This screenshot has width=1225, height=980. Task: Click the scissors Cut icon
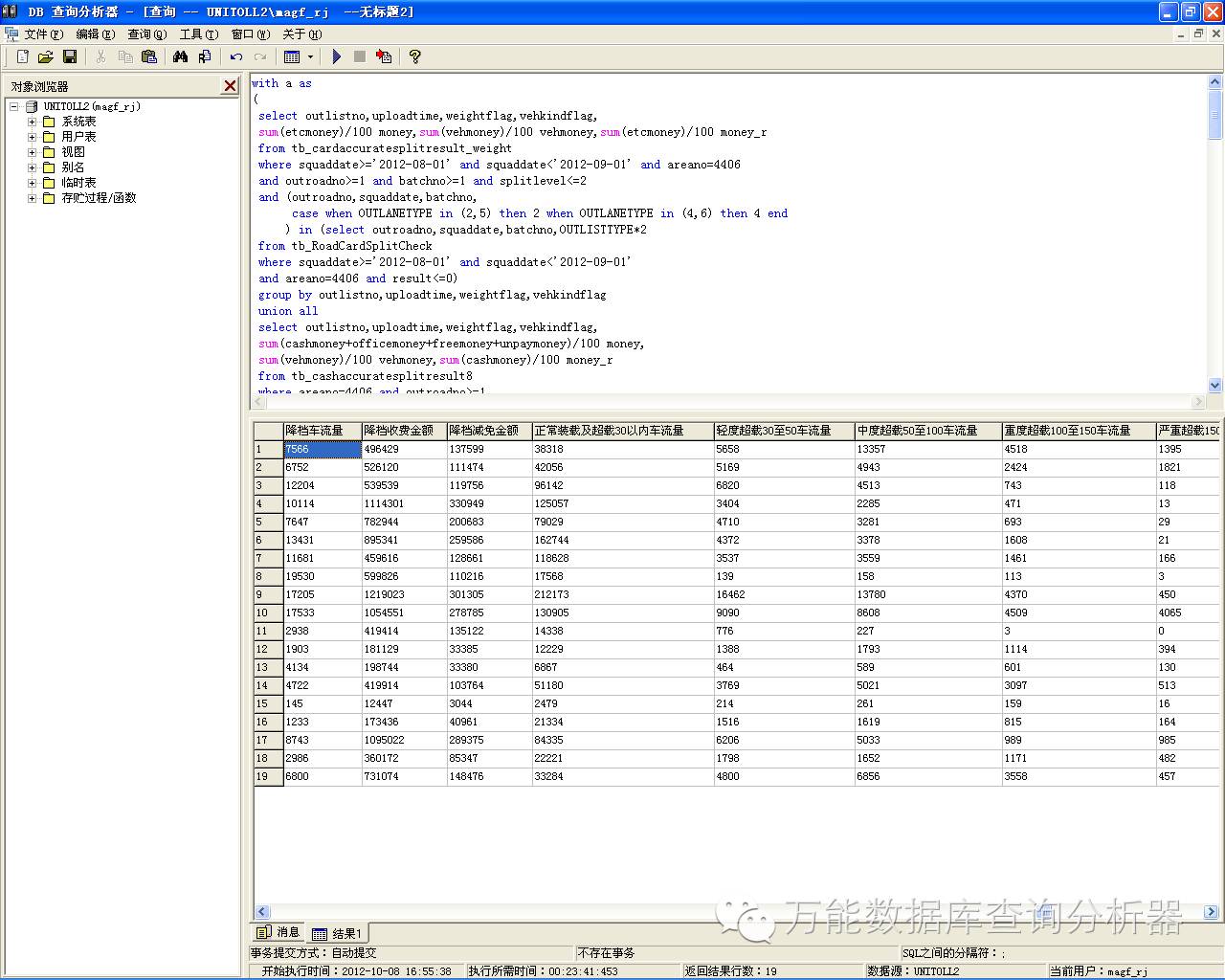click(100, 56)
